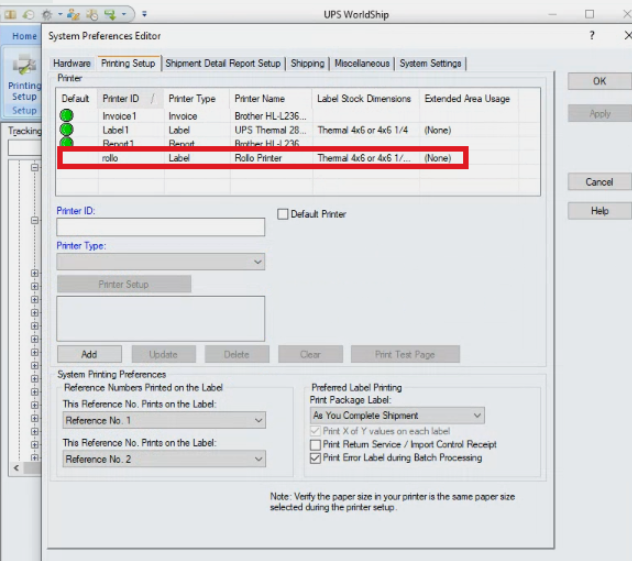The image size is (632, 561).
Task: Click the question mark help icon in the title bar
Action: pos(592,35)
